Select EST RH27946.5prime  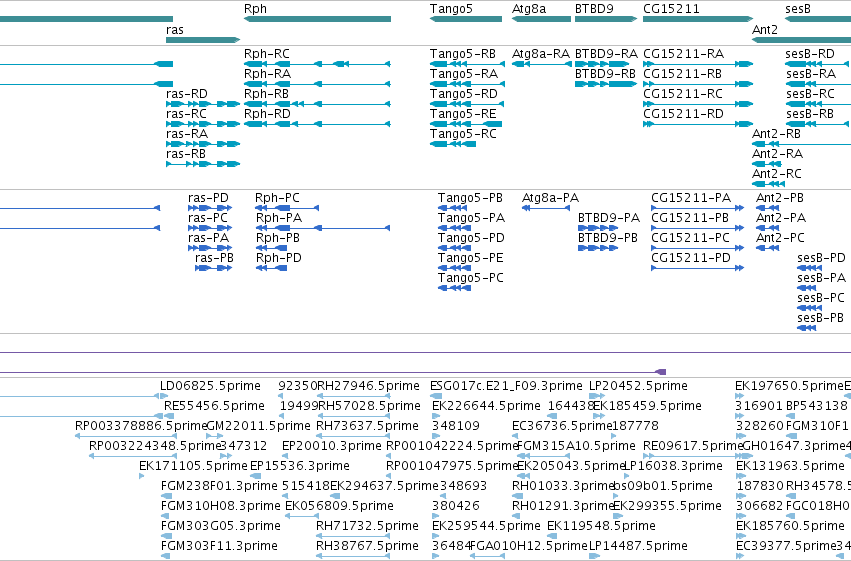(368, 386)
